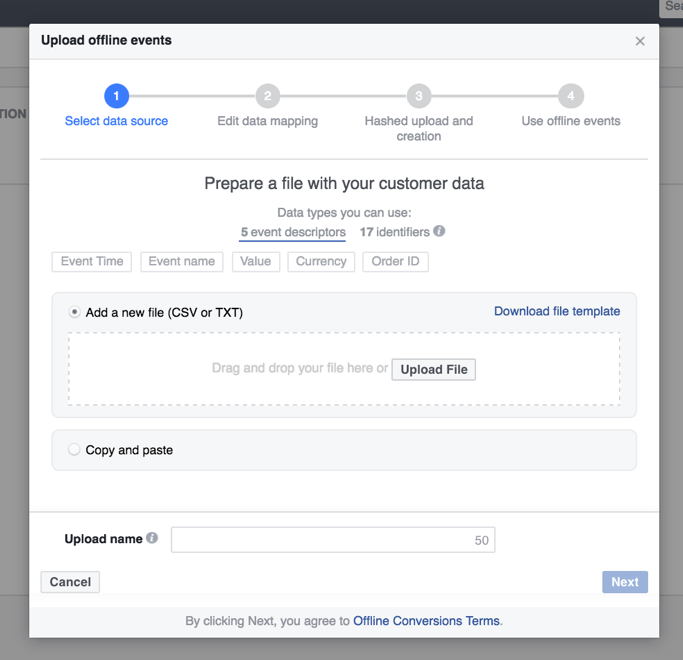This screenshot has height=660, width=683.
Task: Click the Upload File button
Action: pyautogui.click(x=433, y=369)
